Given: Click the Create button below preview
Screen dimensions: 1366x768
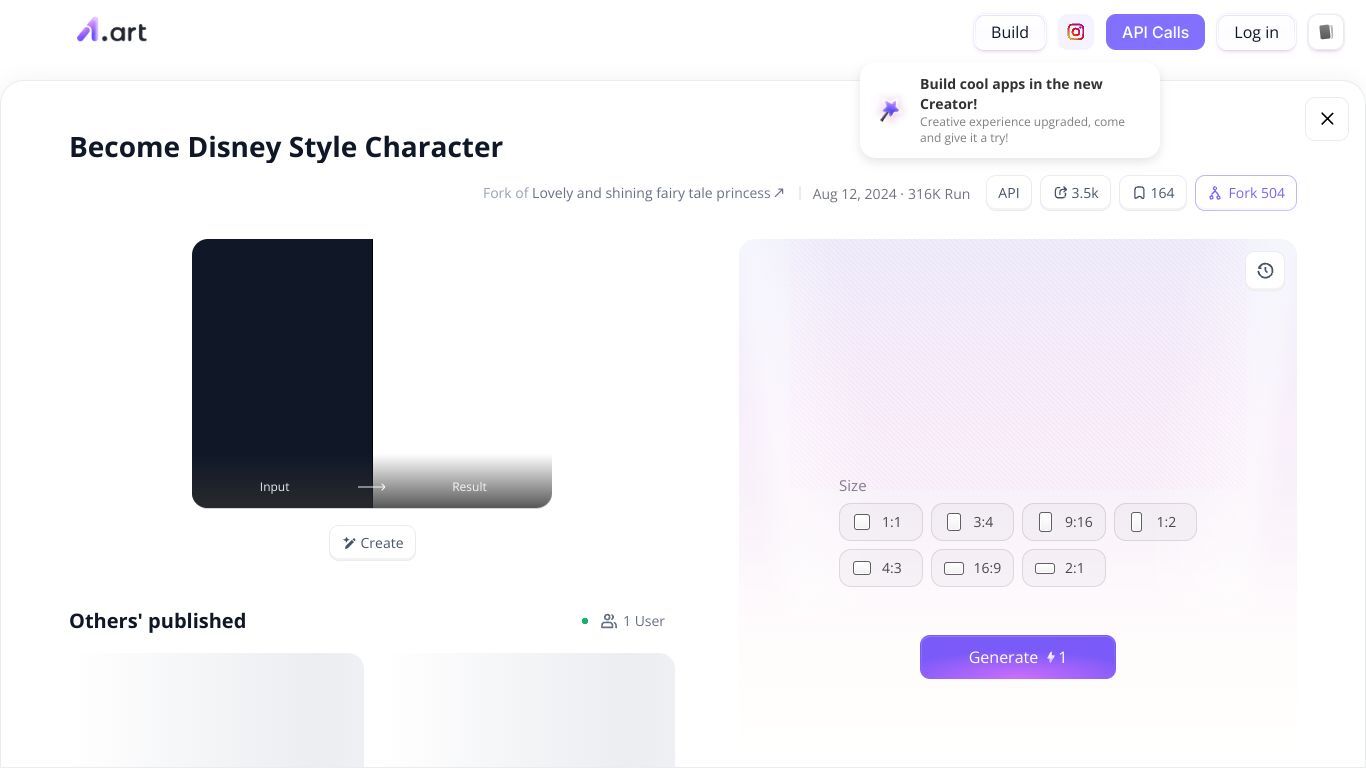Looking at the screenshot, I should click(372, 543).
